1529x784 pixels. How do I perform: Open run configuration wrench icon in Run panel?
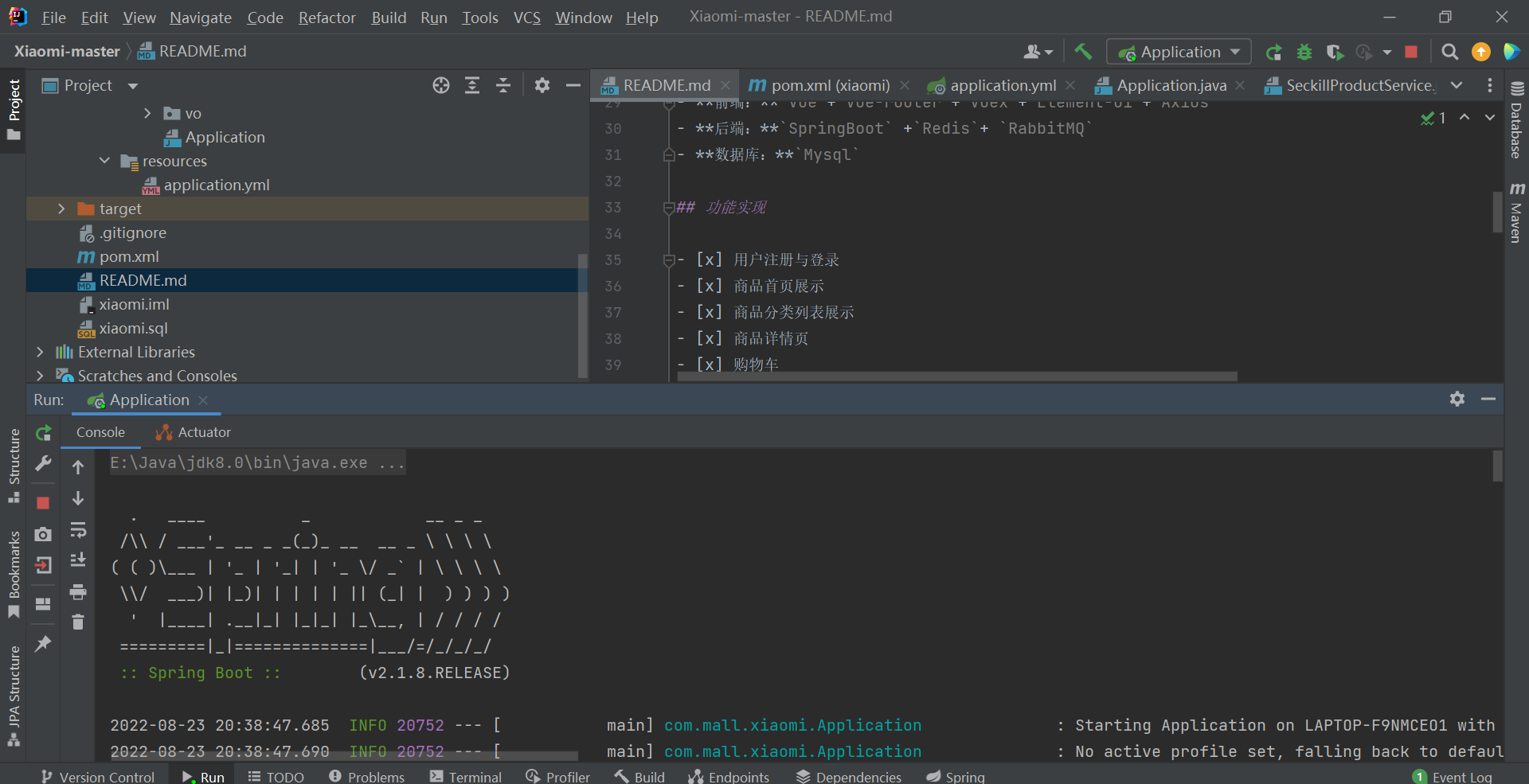click(44, 463)
